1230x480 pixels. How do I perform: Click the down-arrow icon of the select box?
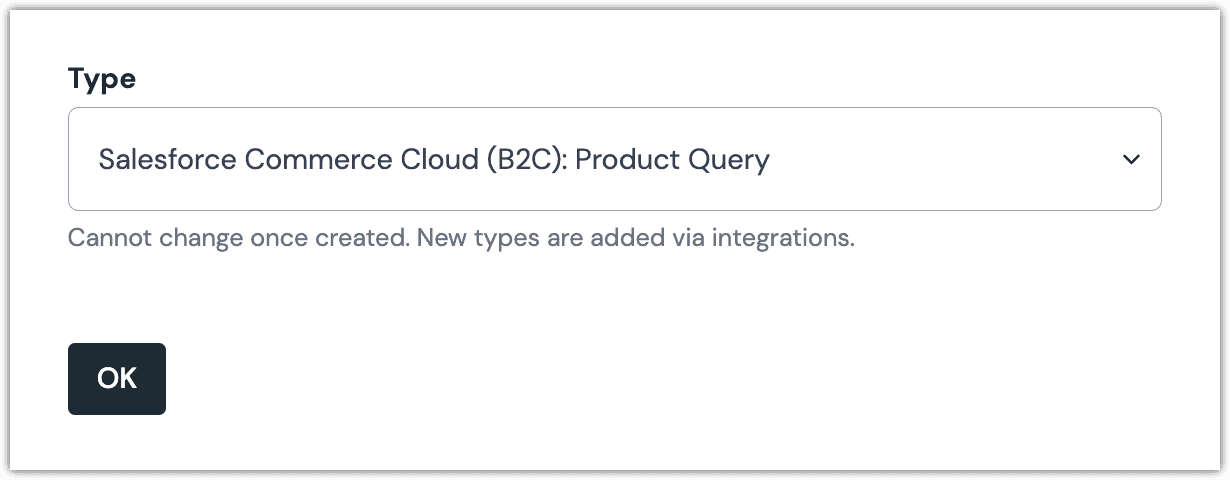[x=1131, y=159]
